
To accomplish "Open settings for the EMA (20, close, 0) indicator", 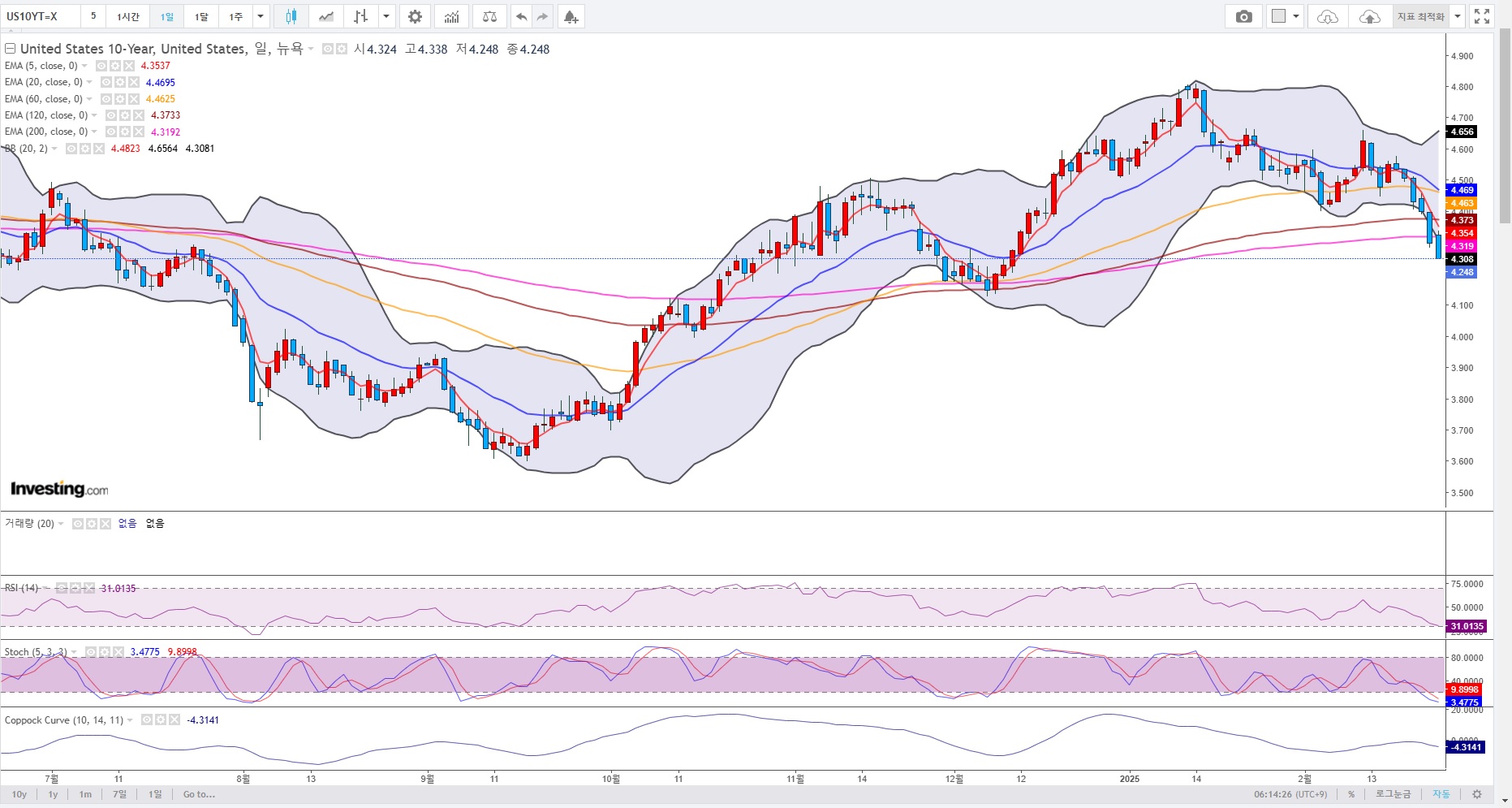I will pyautogui.click(x=120, y=82).
